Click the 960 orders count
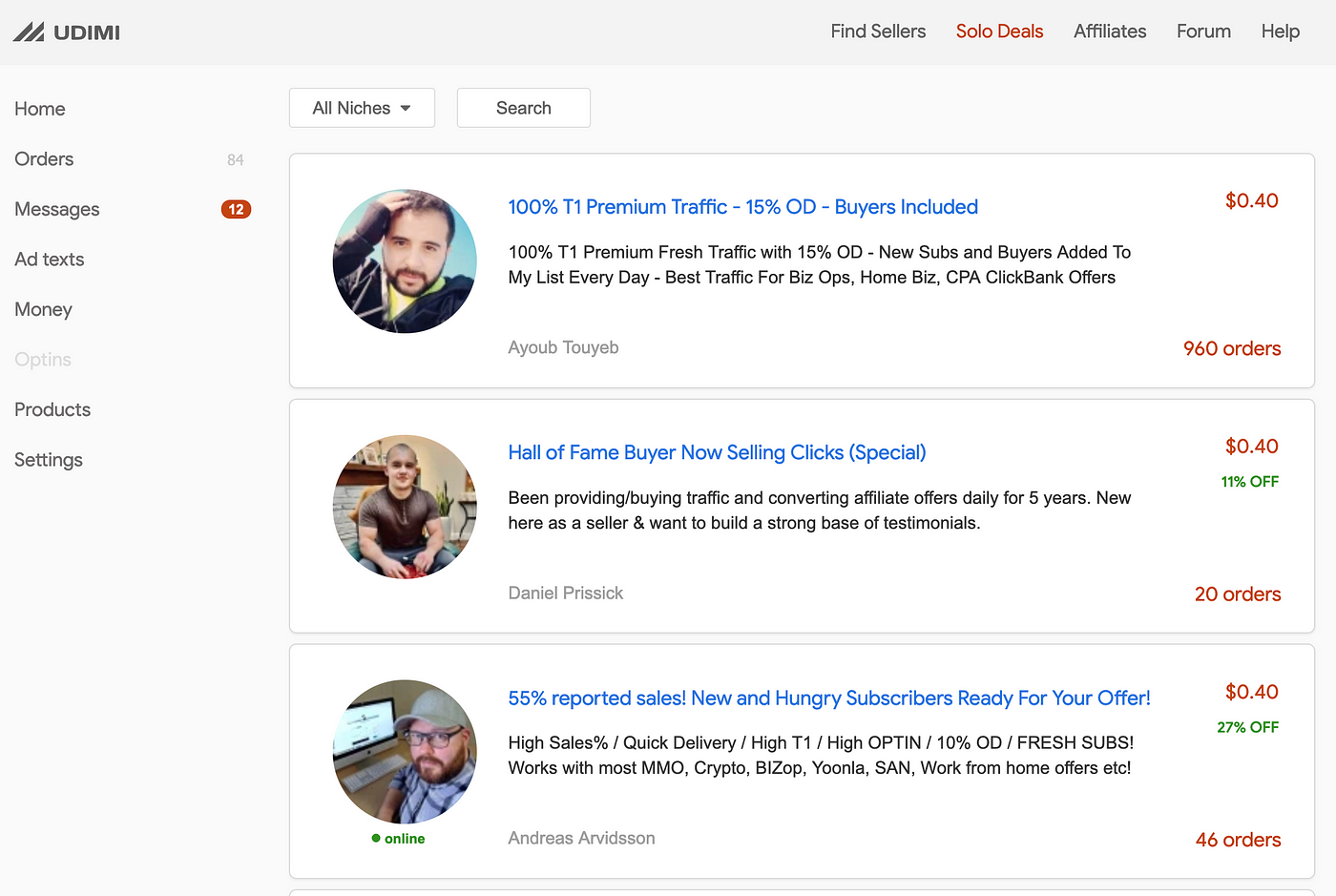The width and height of the screenshot is (1336, 896). (x=1232, y=348)
